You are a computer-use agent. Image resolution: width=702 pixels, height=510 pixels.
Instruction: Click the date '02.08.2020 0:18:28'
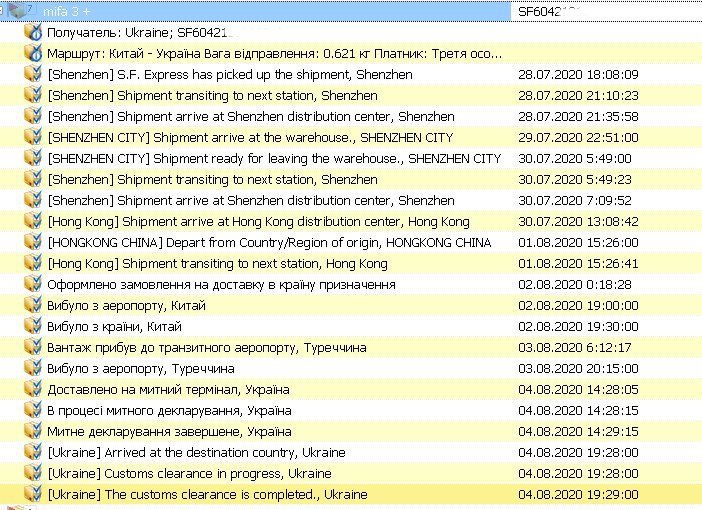pyautogui.click(x=575, y=285)
